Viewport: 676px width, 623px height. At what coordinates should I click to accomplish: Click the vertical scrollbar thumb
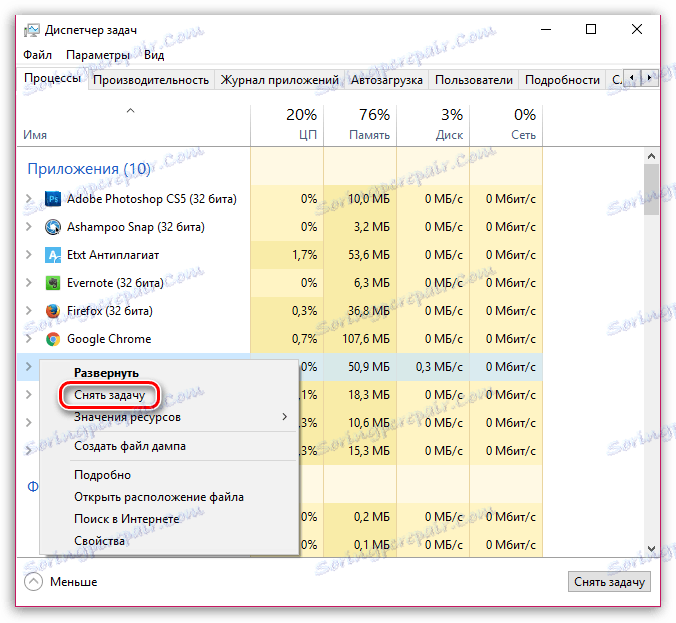pyautogui.click(x=651, y=189)
